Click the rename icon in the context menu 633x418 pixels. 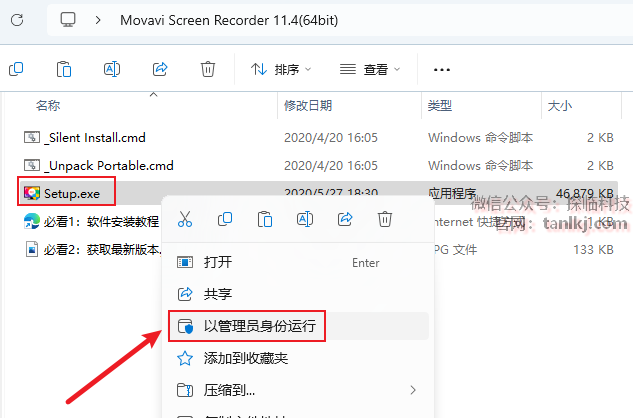[x=305, y=219]
